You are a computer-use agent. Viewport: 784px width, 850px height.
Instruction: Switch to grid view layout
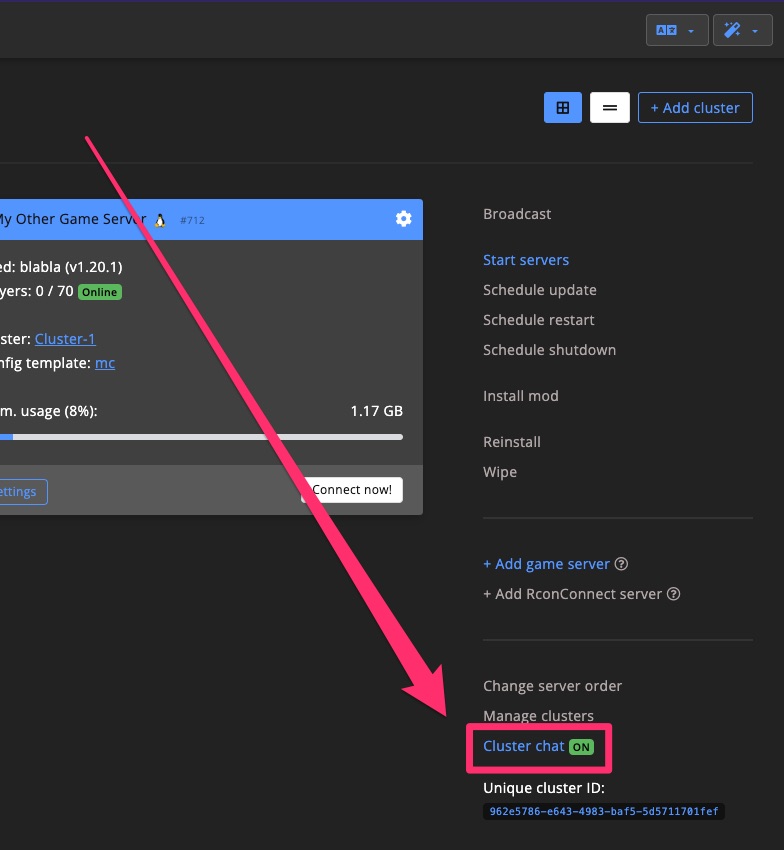[x=562, y=107]
